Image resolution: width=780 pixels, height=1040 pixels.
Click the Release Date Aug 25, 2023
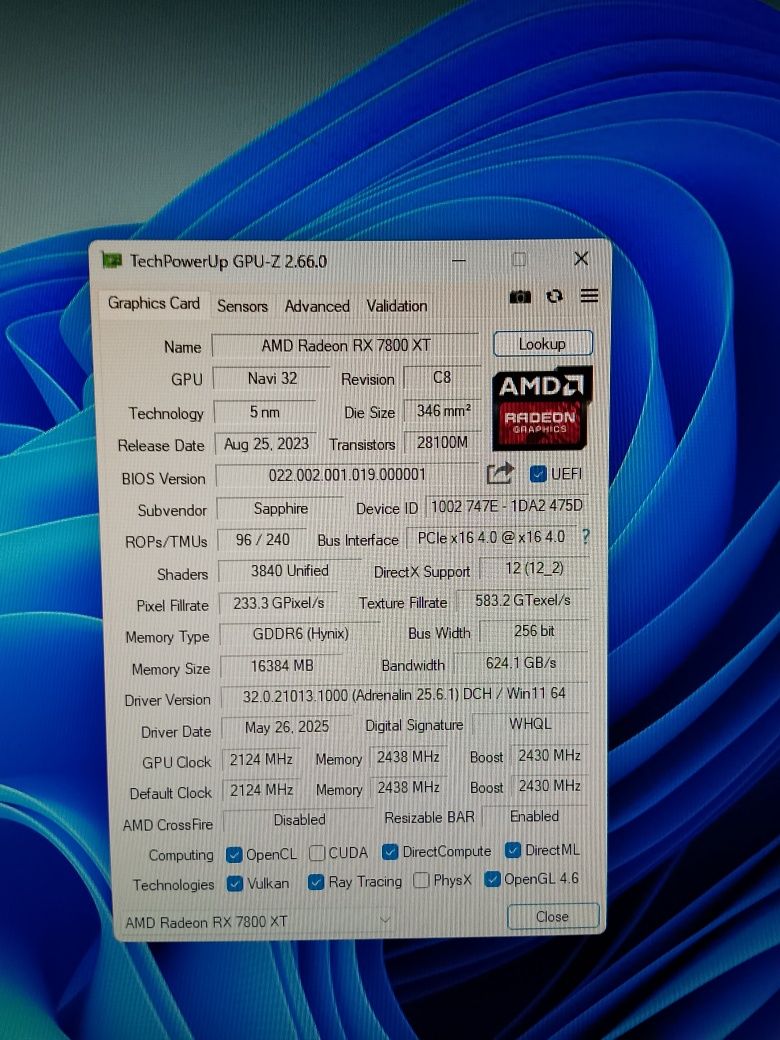[266, 444]
